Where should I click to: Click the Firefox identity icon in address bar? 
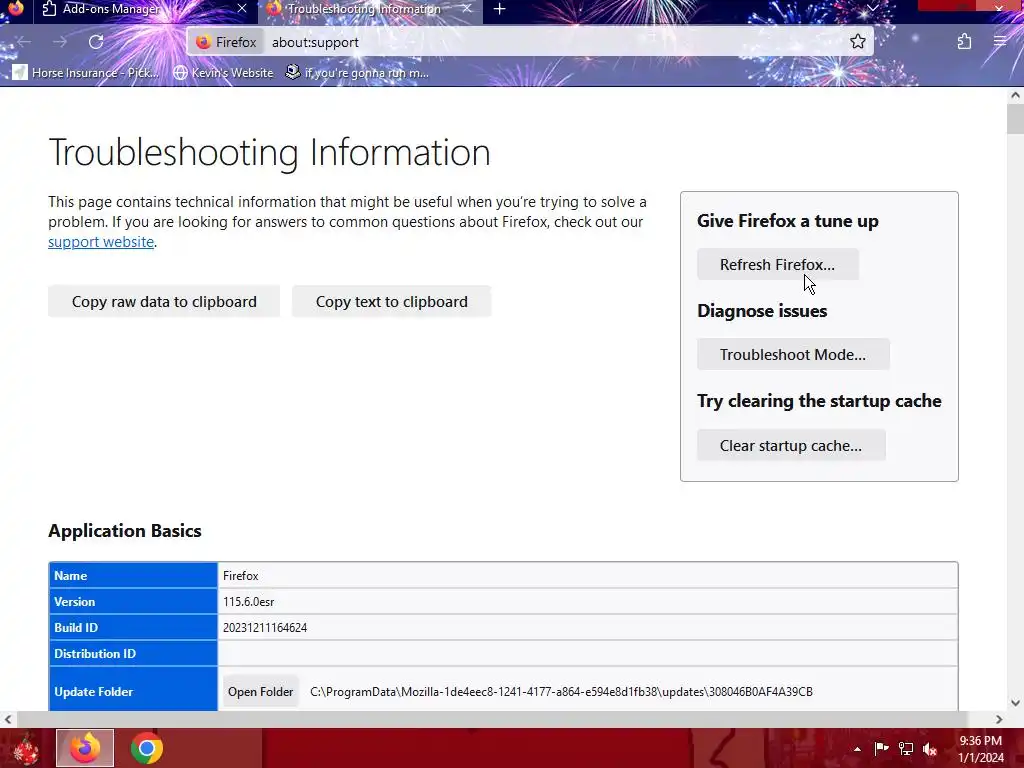point(226,42)
